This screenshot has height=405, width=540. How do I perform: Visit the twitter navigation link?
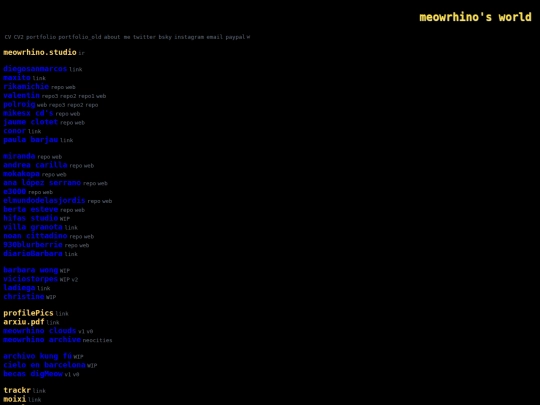pyautogui.click(x=144, y=37)
